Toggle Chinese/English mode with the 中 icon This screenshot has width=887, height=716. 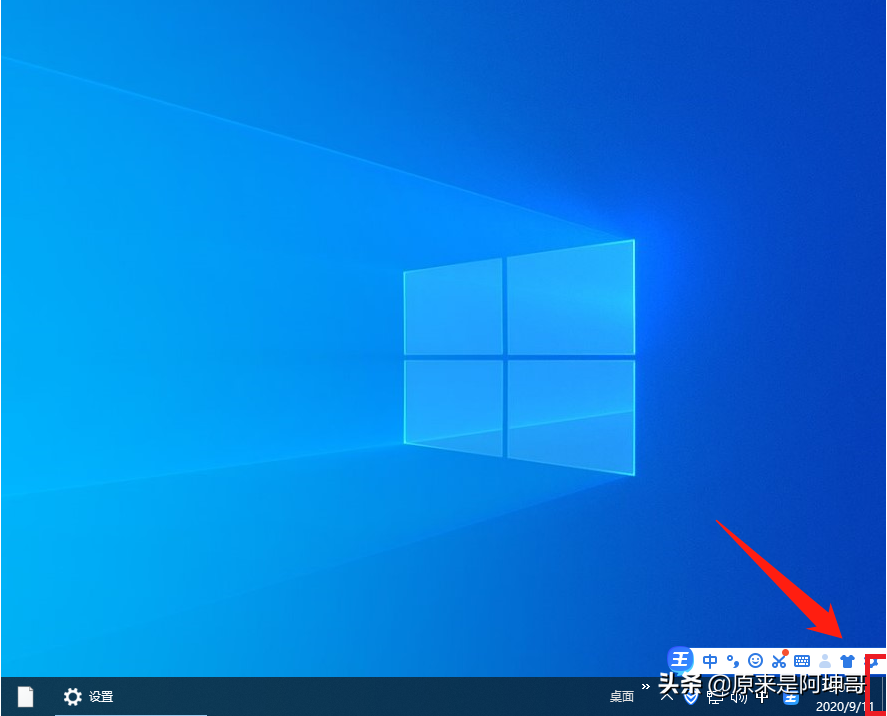(x=710, y=660)
